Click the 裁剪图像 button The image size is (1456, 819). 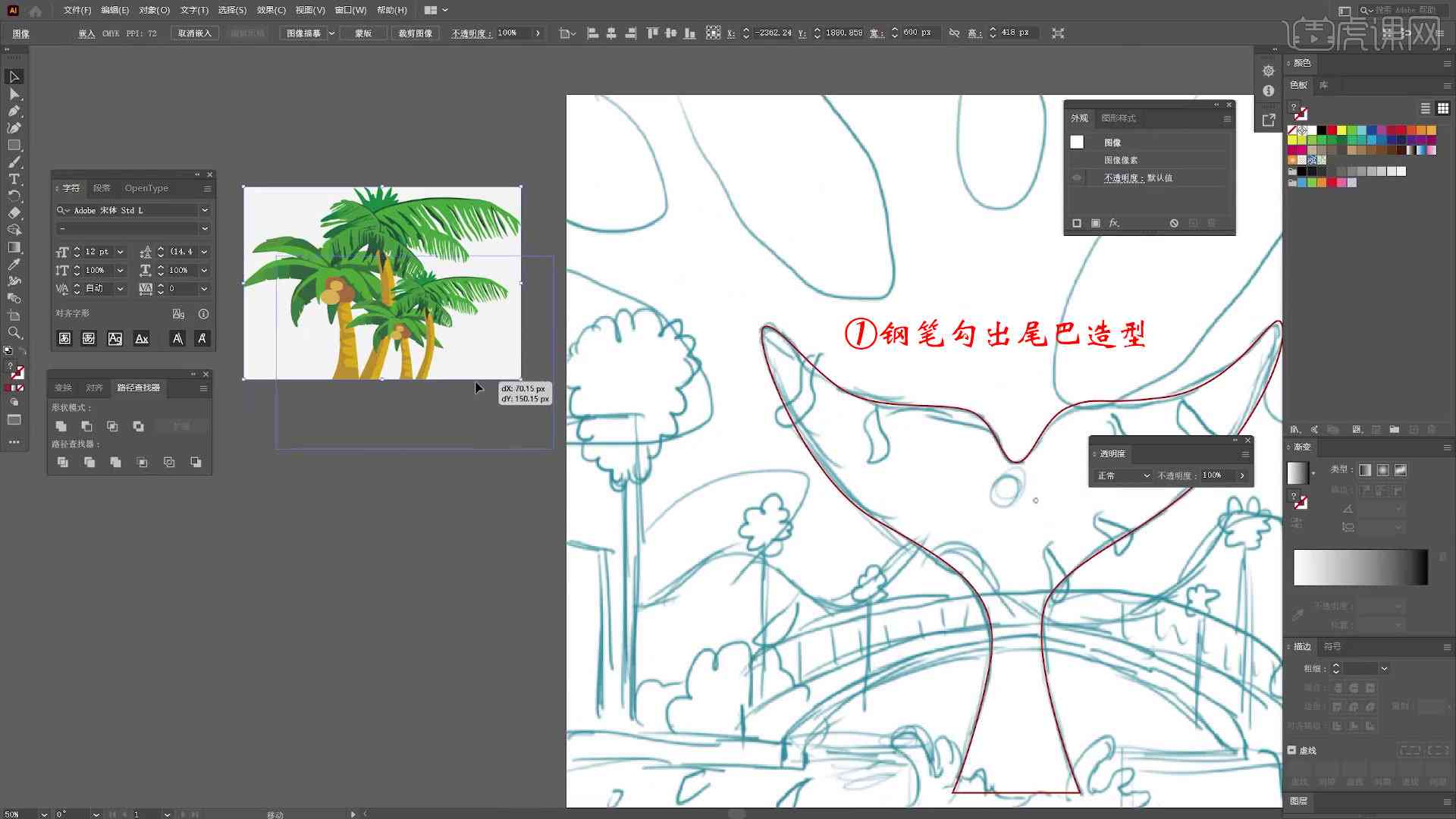[x=415, y=33]
